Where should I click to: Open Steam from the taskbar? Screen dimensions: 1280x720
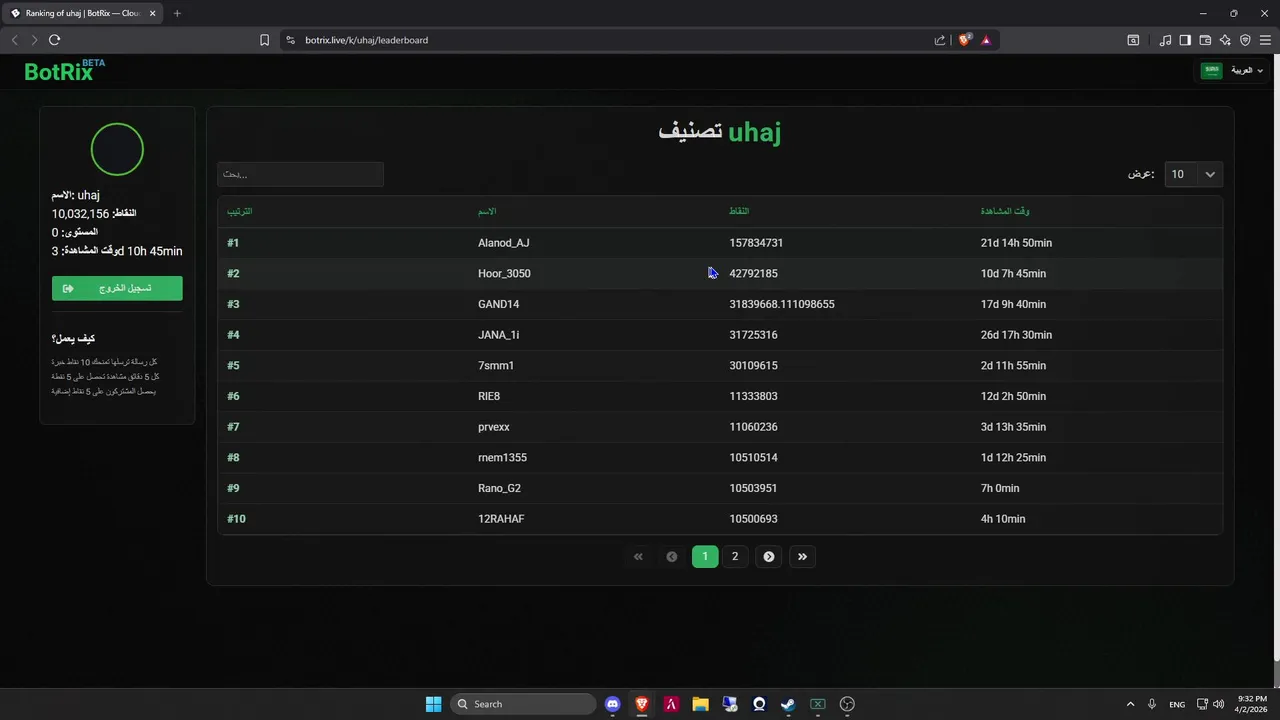pyautogui.click(x=788, y=704)
